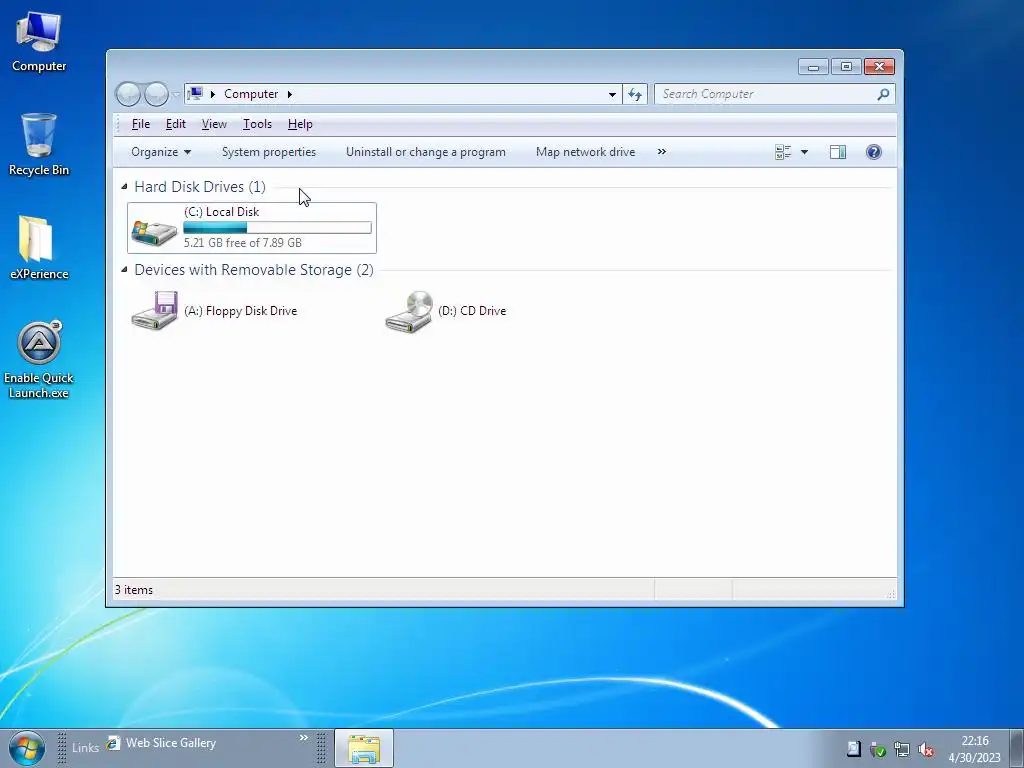Click the (A:) Floppy Disk Drive label
The image size is (1024, 768).
(240, 311)
